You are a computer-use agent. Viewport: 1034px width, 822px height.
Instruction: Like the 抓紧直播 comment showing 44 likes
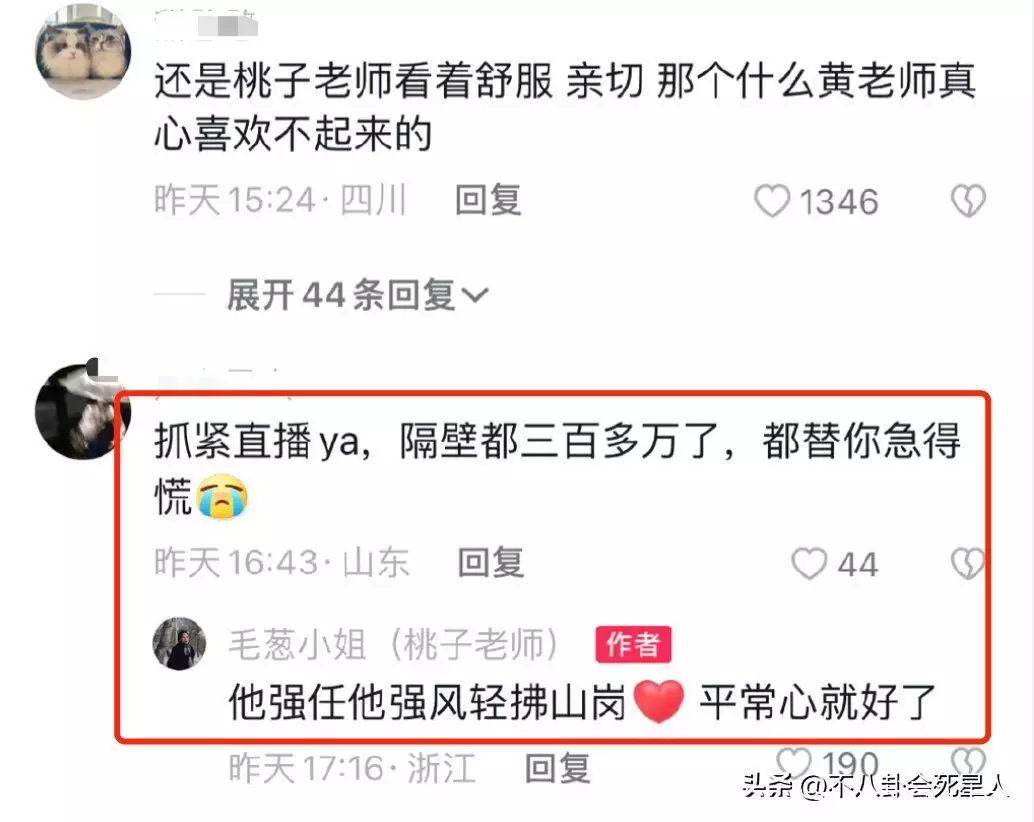(808, 564)
